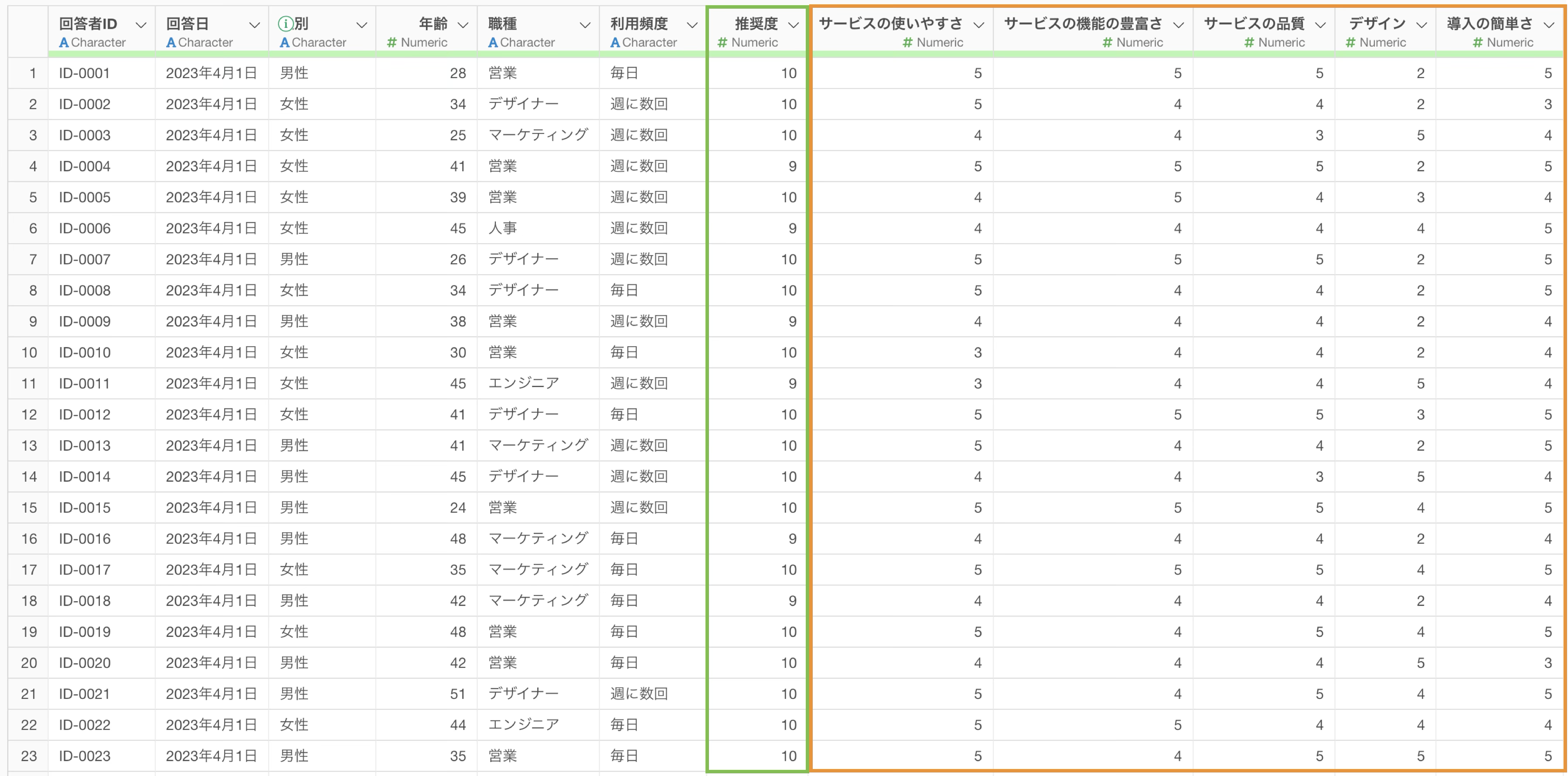The height and width of the screenshot is (776, 1568).
Task: Click Numeric hash icon under デザイン
Action: [x=1351, y=43]
